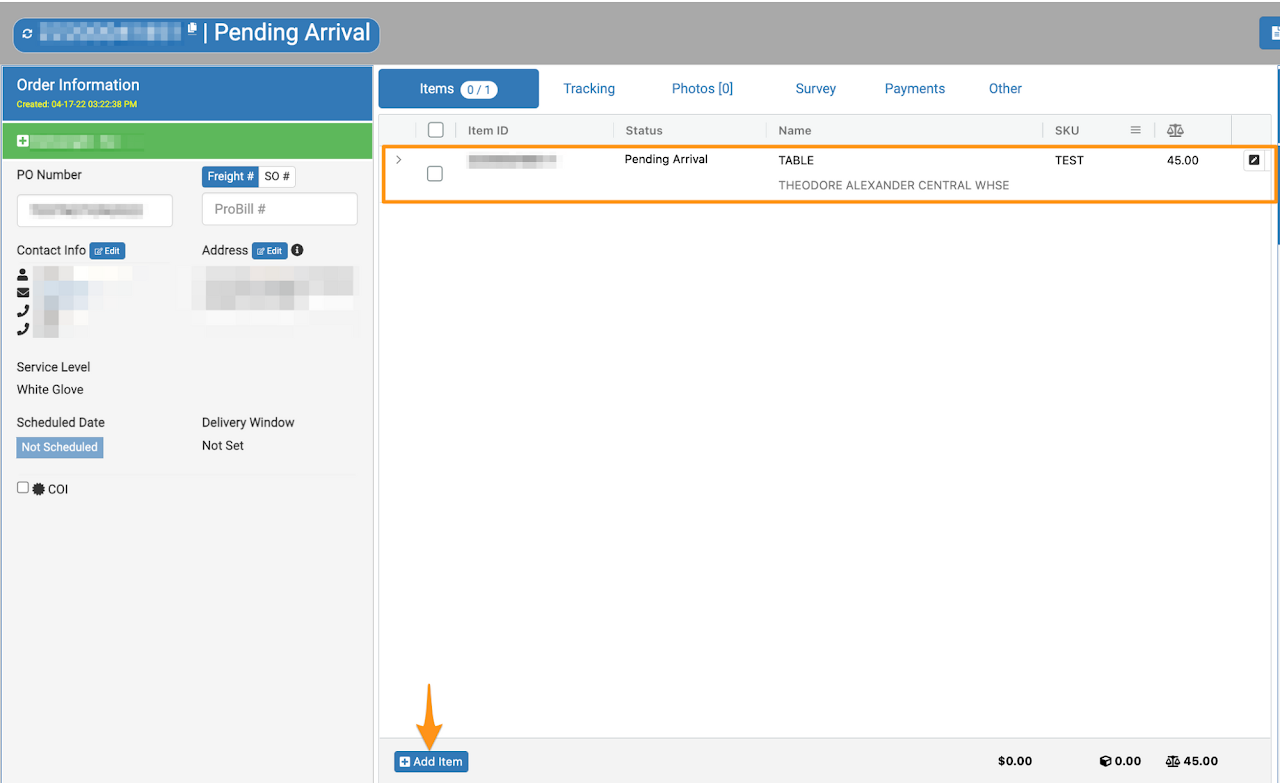Edit the Address

tap(269, 251)
